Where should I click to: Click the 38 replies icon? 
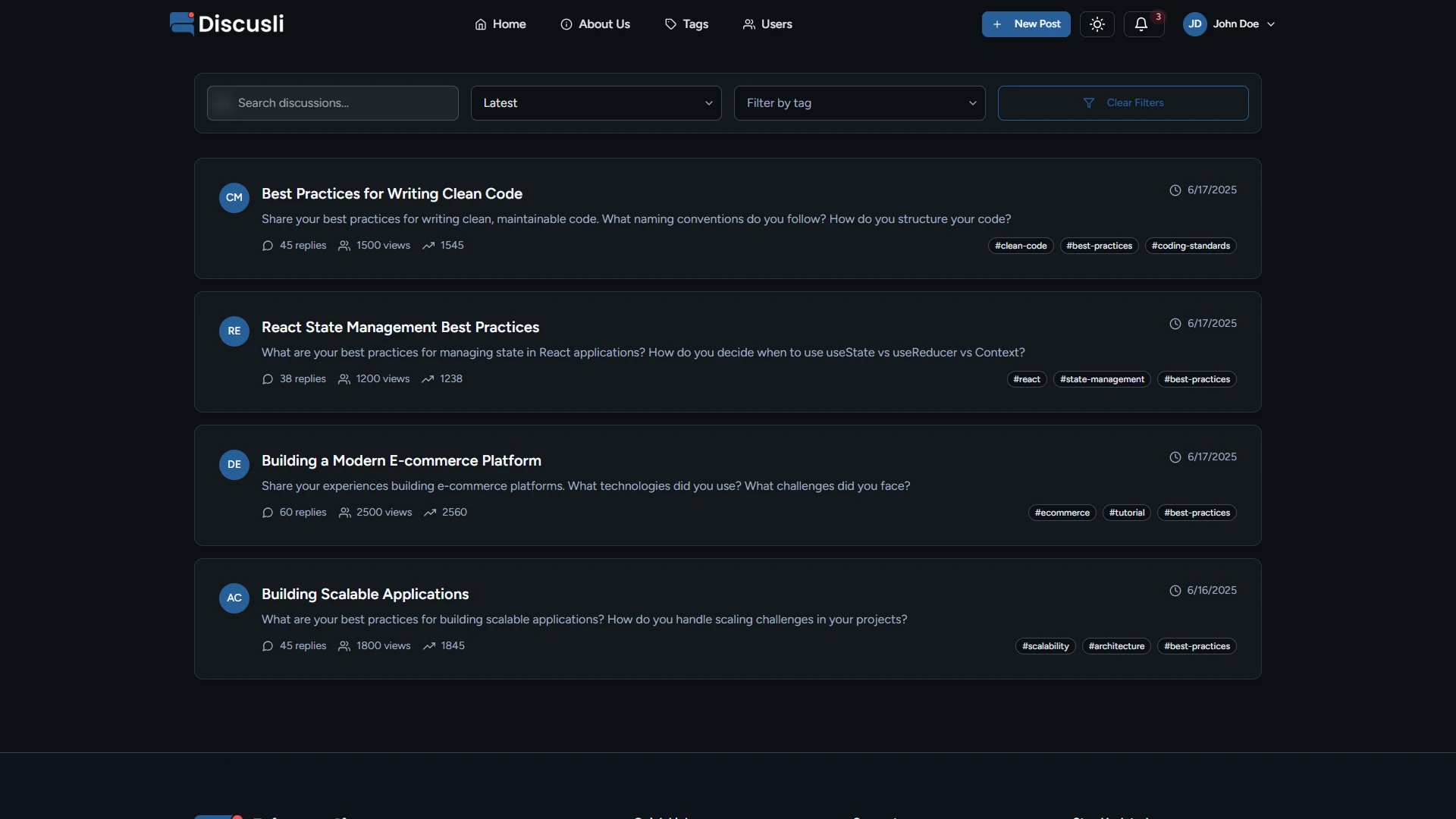pyautogui.click(x=267, y=379)
